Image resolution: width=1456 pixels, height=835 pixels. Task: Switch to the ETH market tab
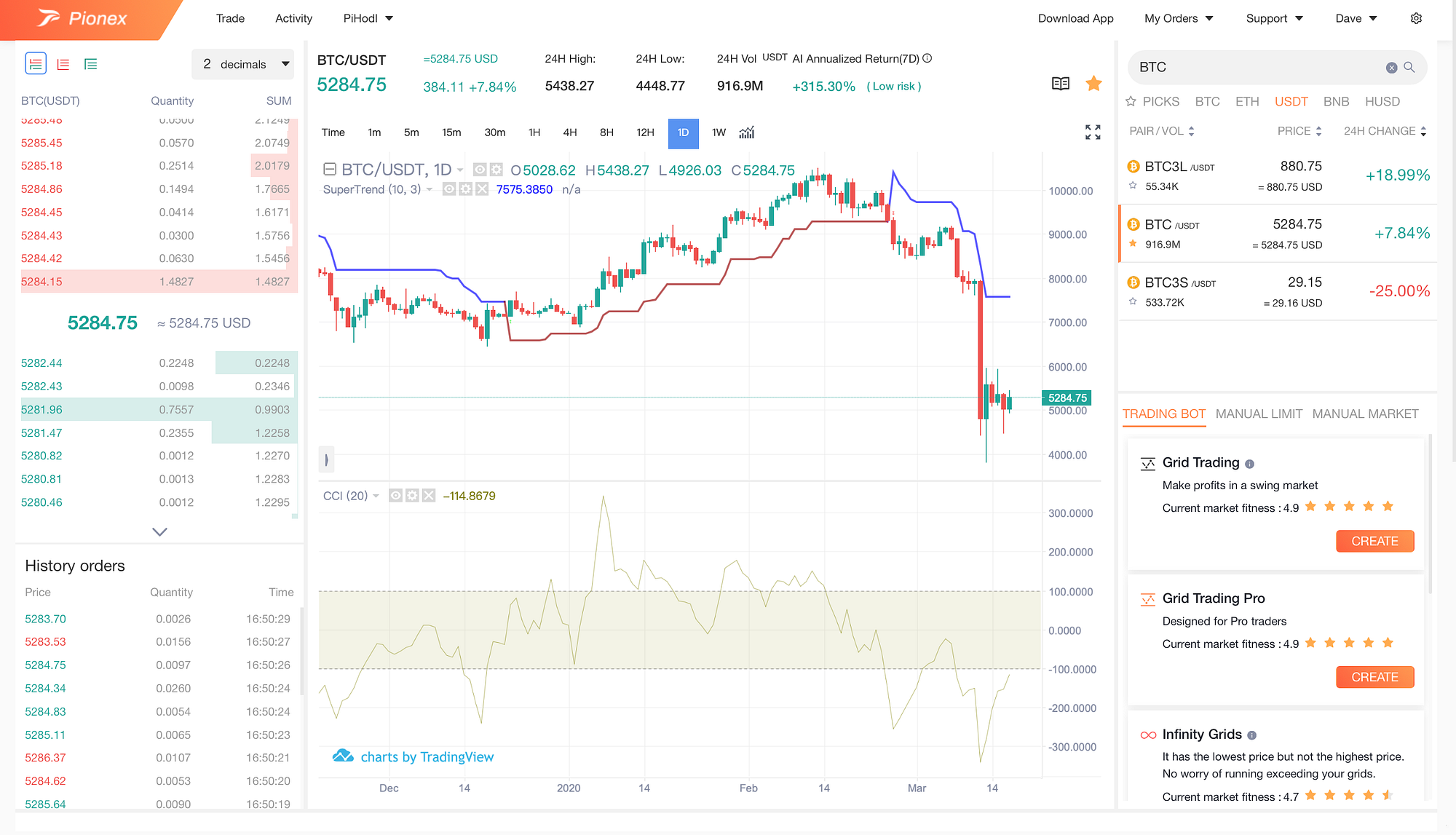[1247, 101]
